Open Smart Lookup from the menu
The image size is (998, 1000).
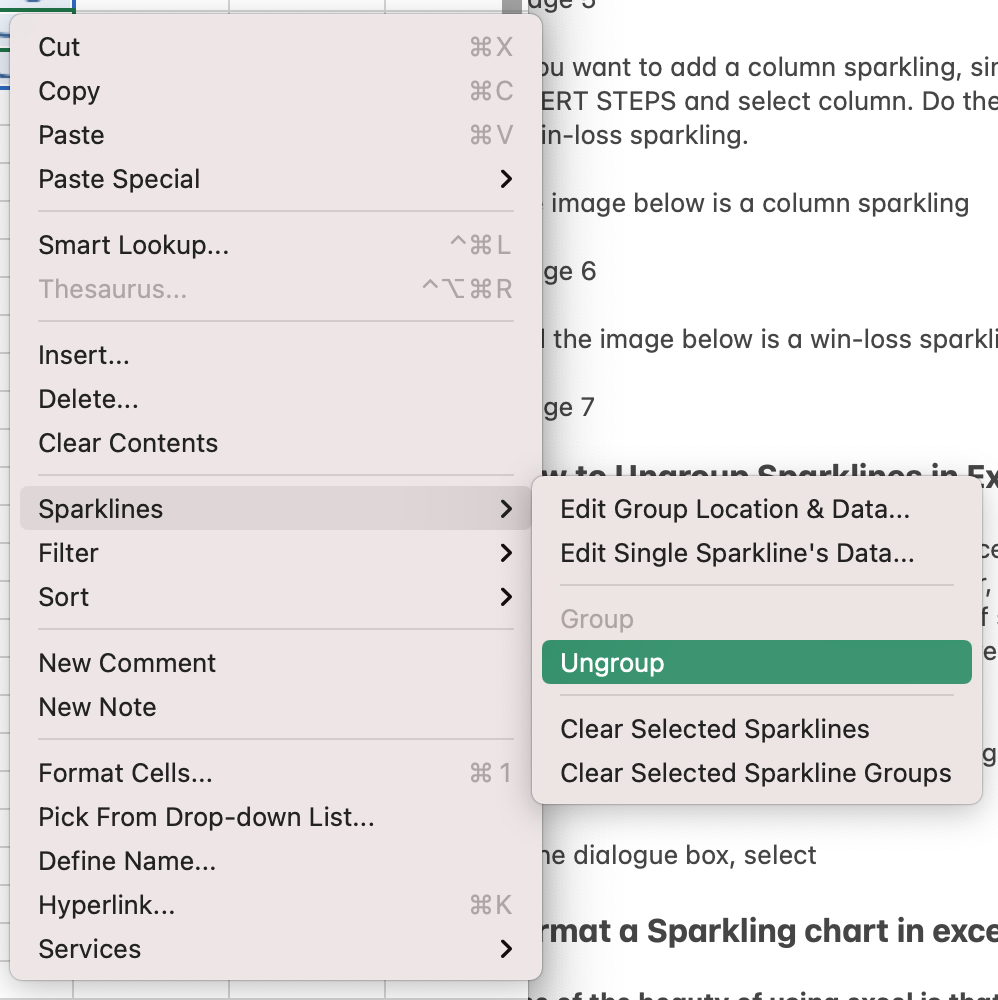tap(133, 245)
